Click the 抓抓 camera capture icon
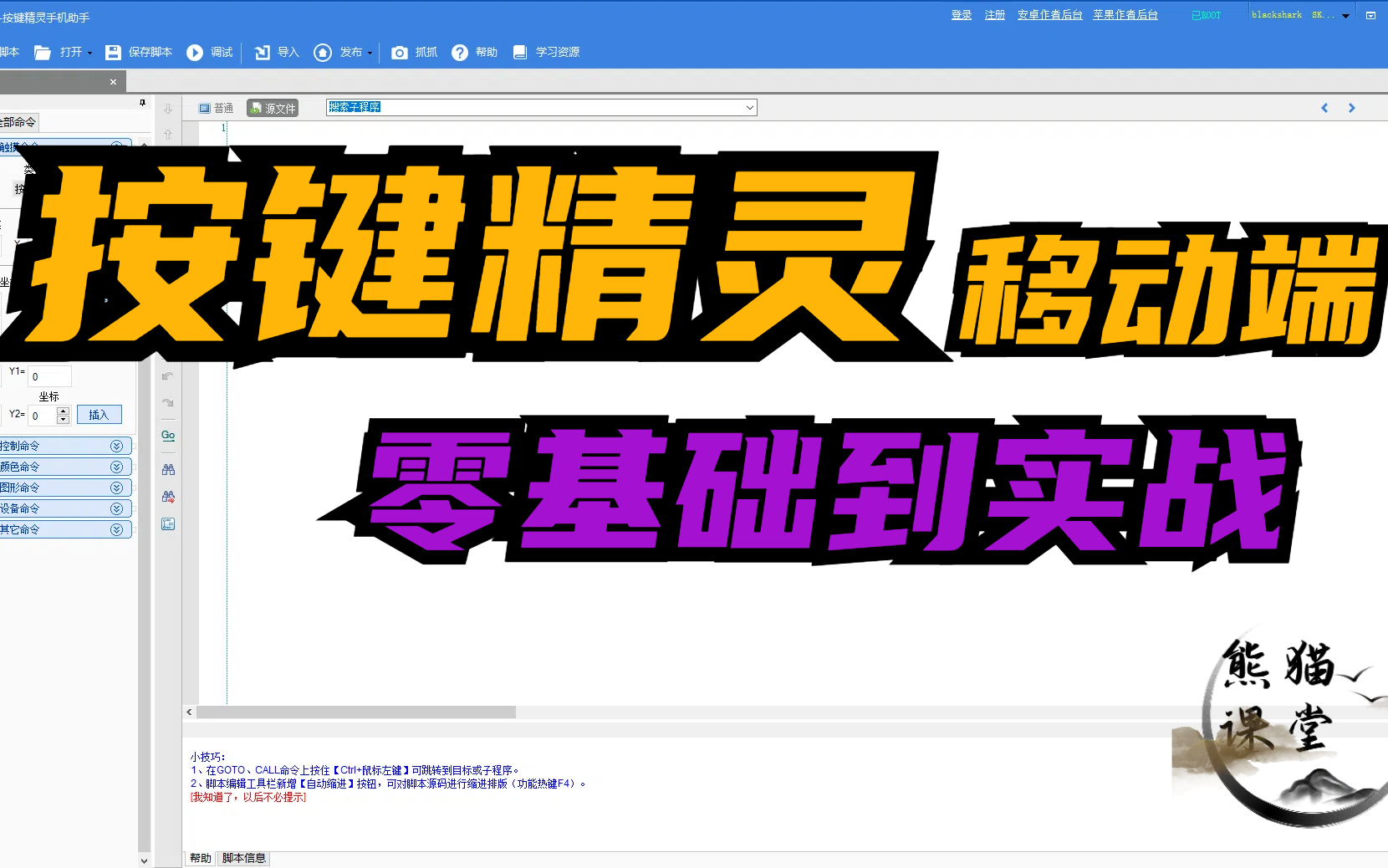Screen dimensions: 1388x868 click(400, 53)
